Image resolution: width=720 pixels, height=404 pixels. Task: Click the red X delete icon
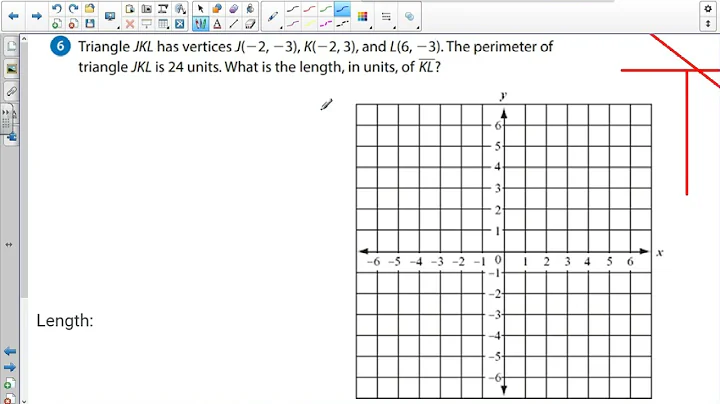130,23
